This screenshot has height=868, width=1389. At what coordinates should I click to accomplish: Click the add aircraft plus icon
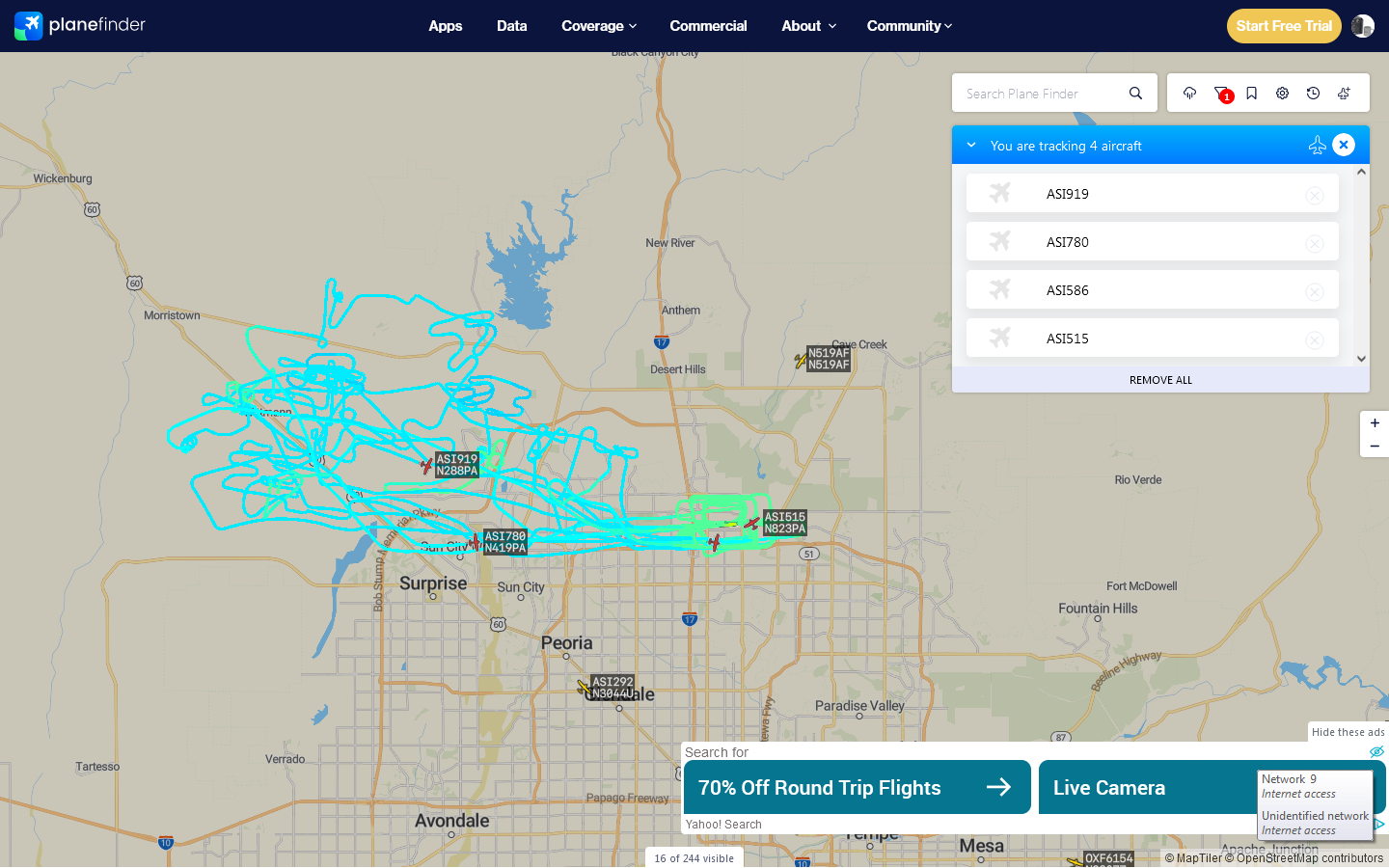tap(1344, 94)
